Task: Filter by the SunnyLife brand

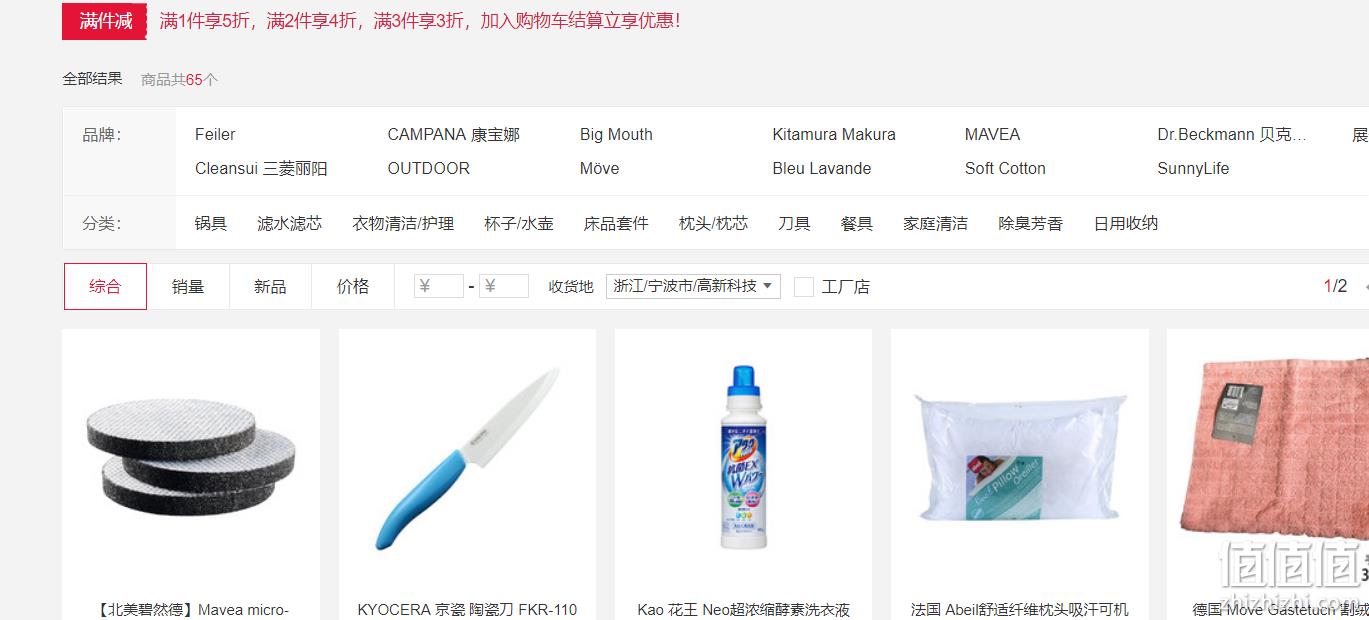Action: coord(1193,168)
